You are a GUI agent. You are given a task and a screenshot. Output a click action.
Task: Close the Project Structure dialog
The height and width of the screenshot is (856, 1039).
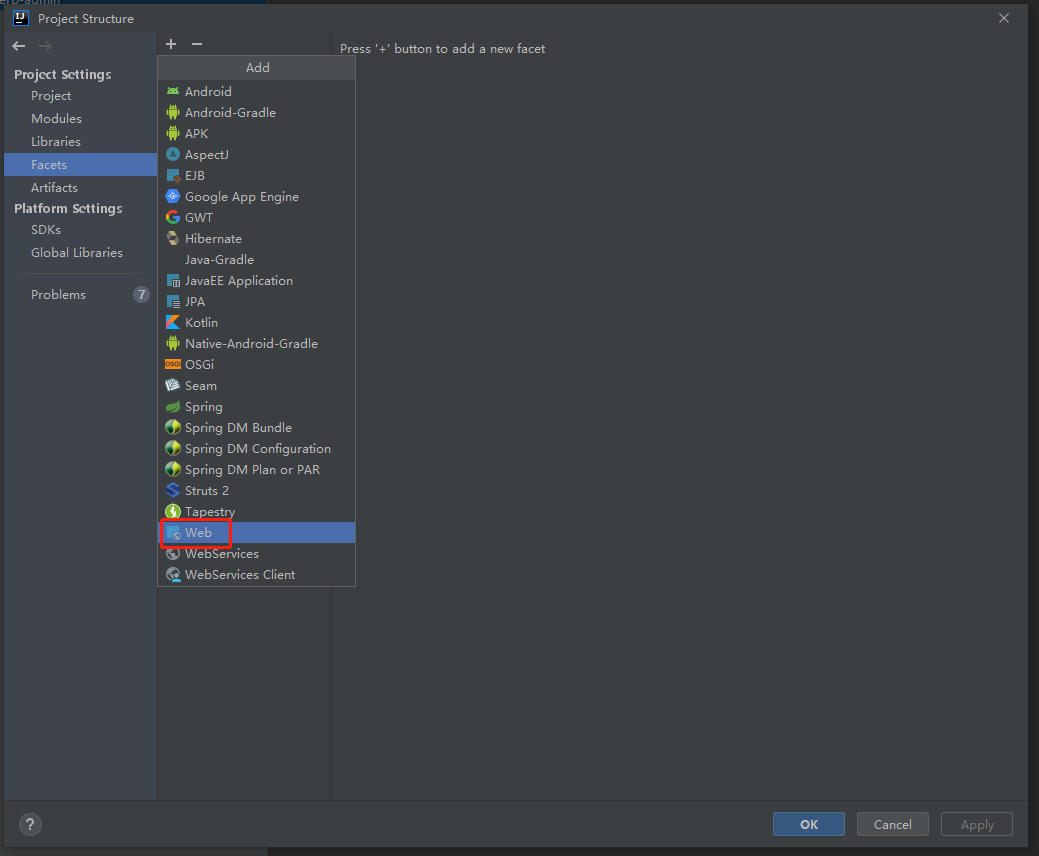click(1004, 18)
